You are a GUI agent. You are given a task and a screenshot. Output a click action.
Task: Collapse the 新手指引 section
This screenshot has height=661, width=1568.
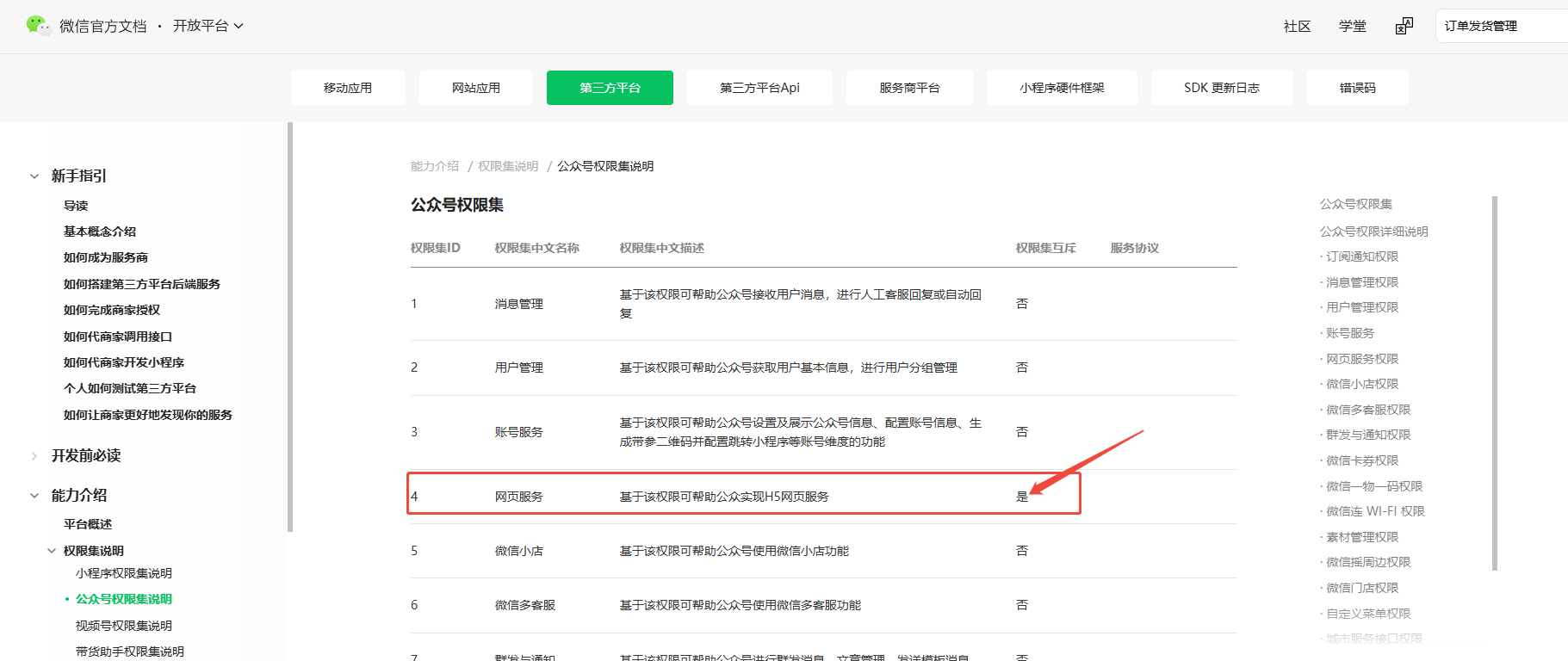point(34,176)
